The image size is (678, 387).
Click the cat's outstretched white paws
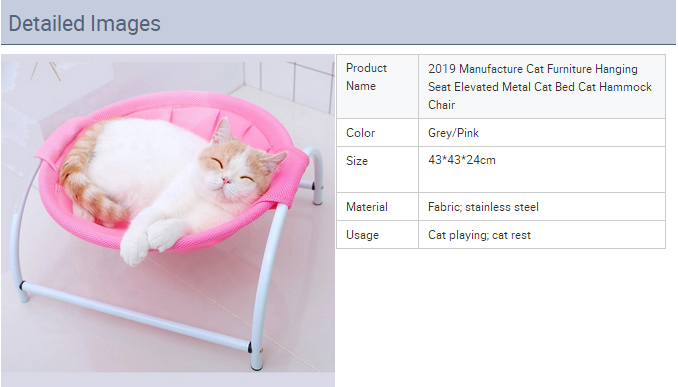[x=150, y=240]
